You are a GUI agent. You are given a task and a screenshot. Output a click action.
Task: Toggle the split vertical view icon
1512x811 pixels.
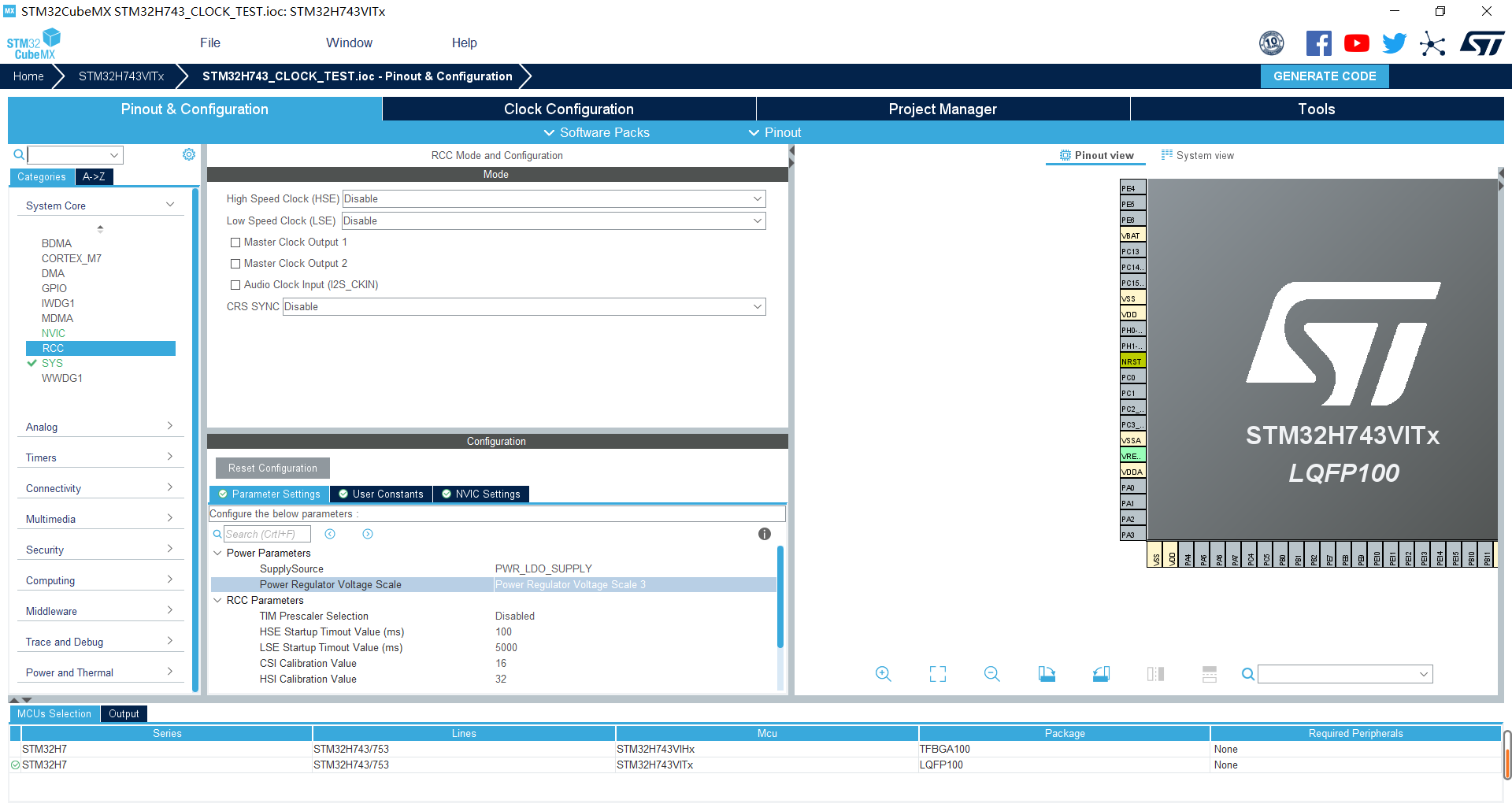click(1210, 674)
